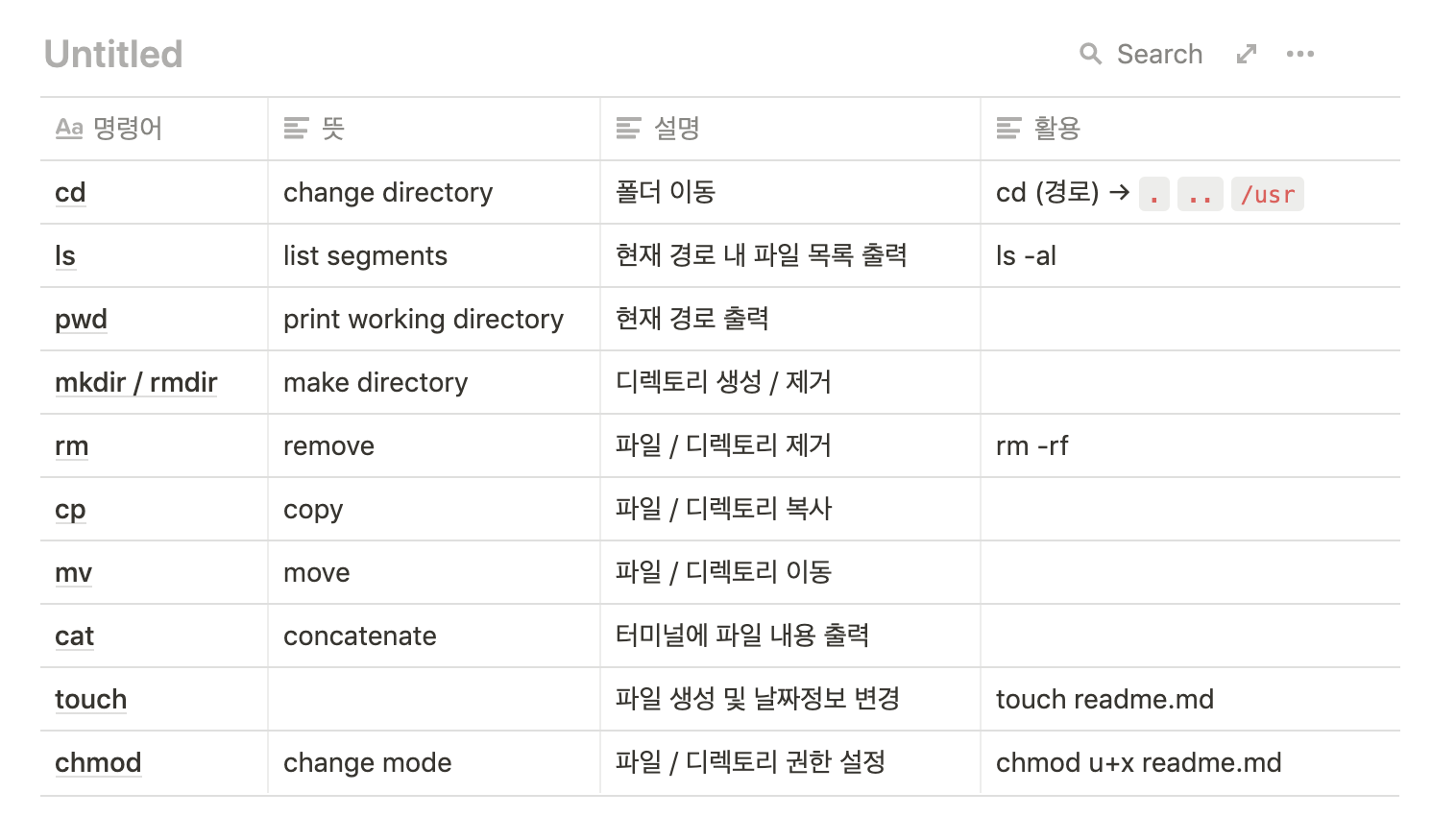Open the three-dot more options menu
Screen dimensions: 1456x816
click(1300, 54)
